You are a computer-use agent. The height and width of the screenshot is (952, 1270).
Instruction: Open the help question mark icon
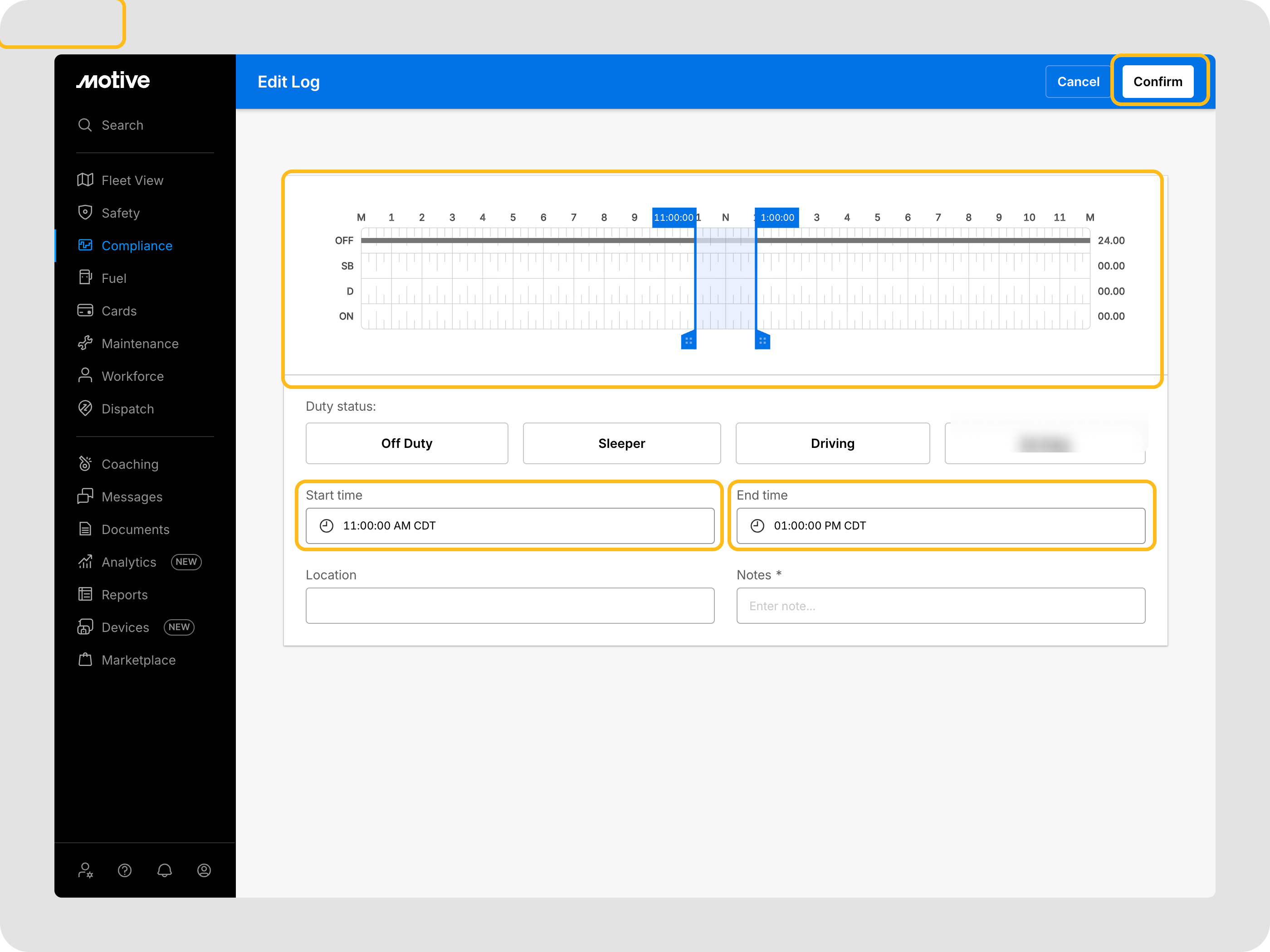125,870
